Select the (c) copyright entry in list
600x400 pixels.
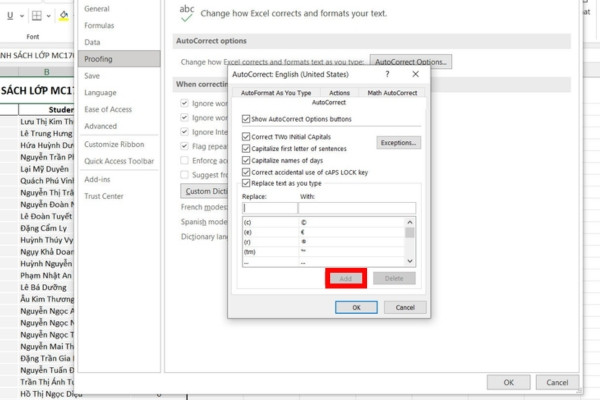click(323, 222)
